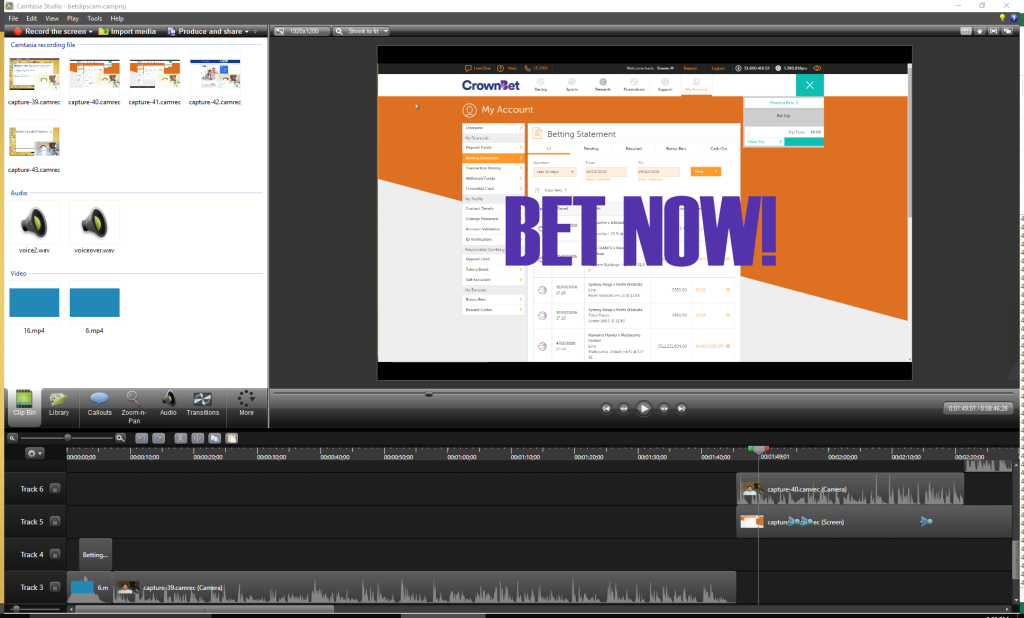Toggle the lock on Track 6

pos(55,489)
